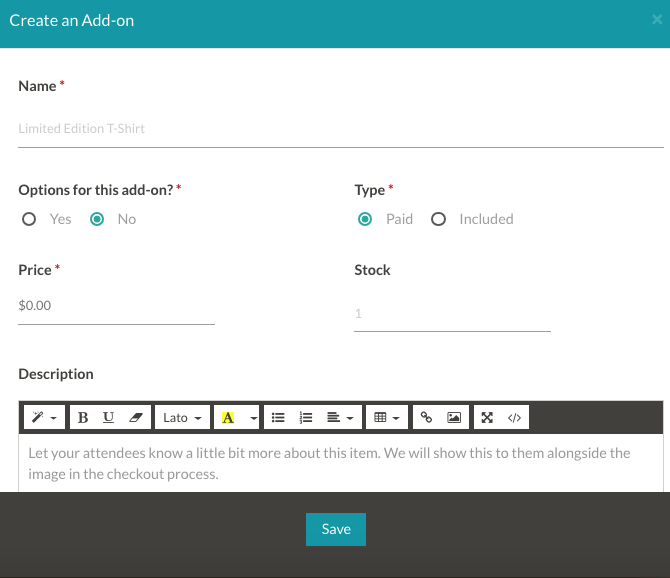The width and height of the screenshot is (670, 578).
Task: Click the Name input field
Action: [x=340, y=129]
